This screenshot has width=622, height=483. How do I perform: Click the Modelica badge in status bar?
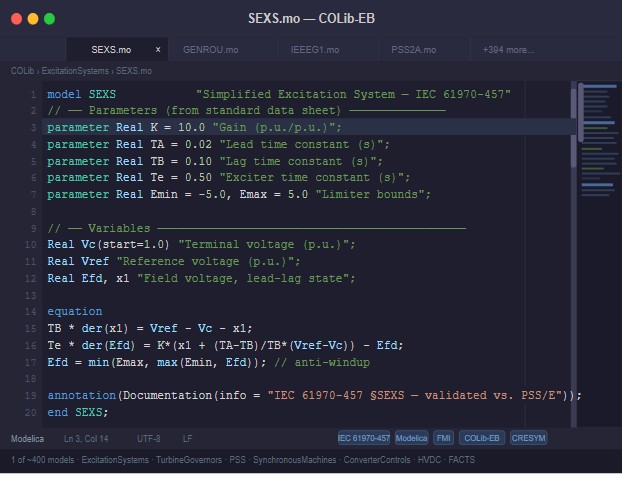click(x=411, y=439)
